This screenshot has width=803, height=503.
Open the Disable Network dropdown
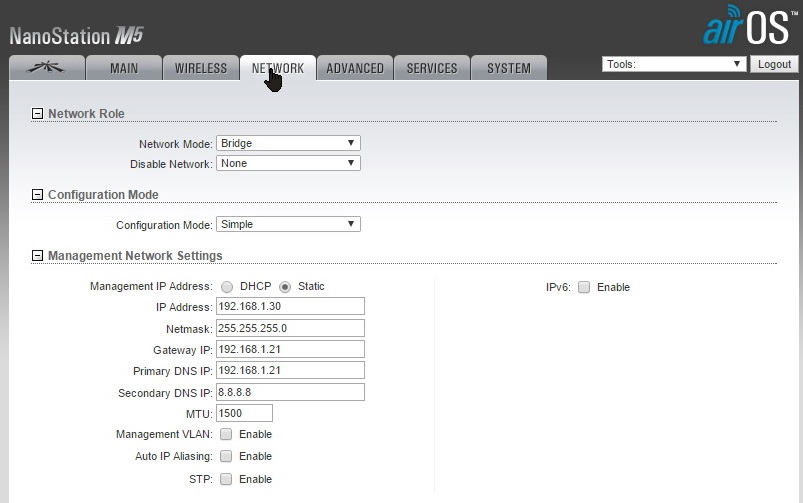click(x=288, y=163)
